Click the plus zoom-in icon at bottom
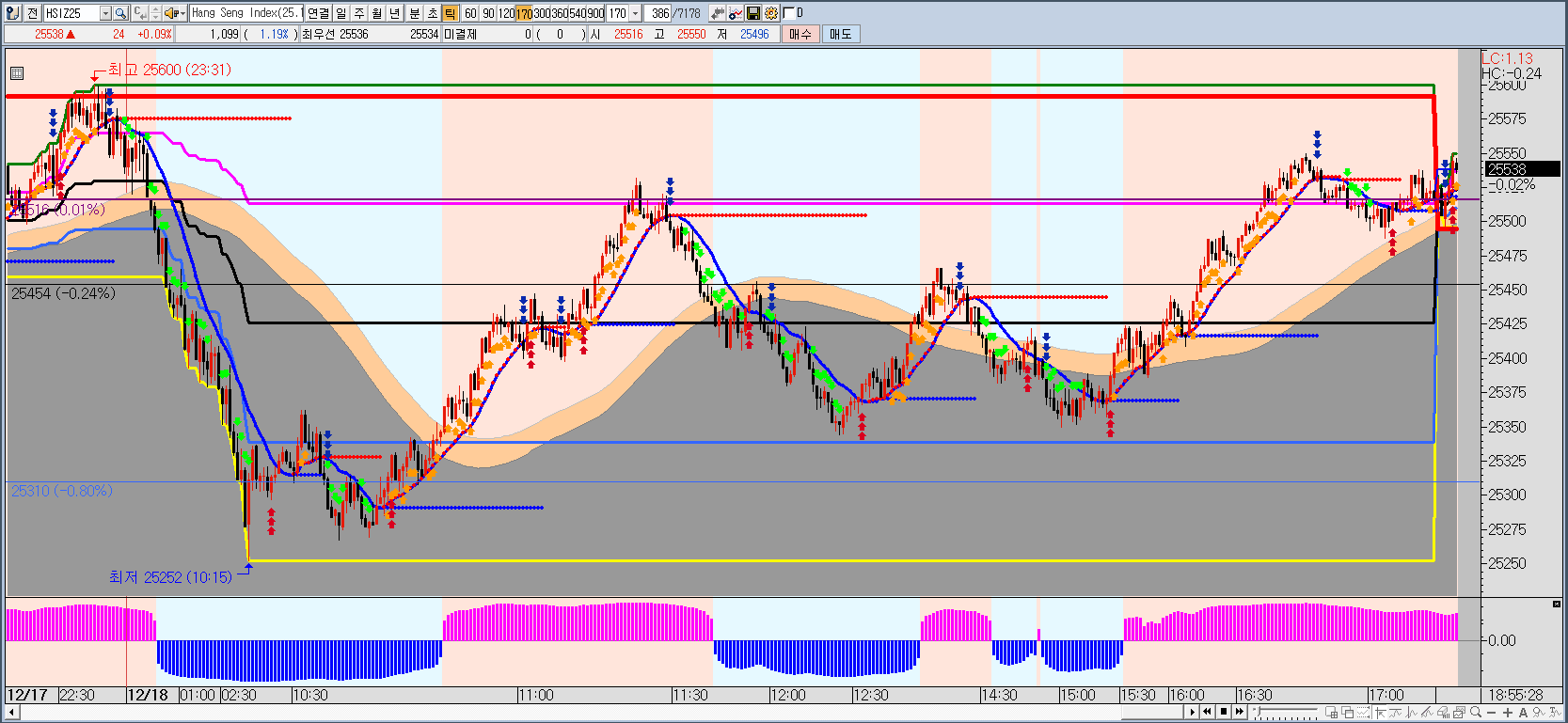The image size is (1568, 723). pos(1508,713)
